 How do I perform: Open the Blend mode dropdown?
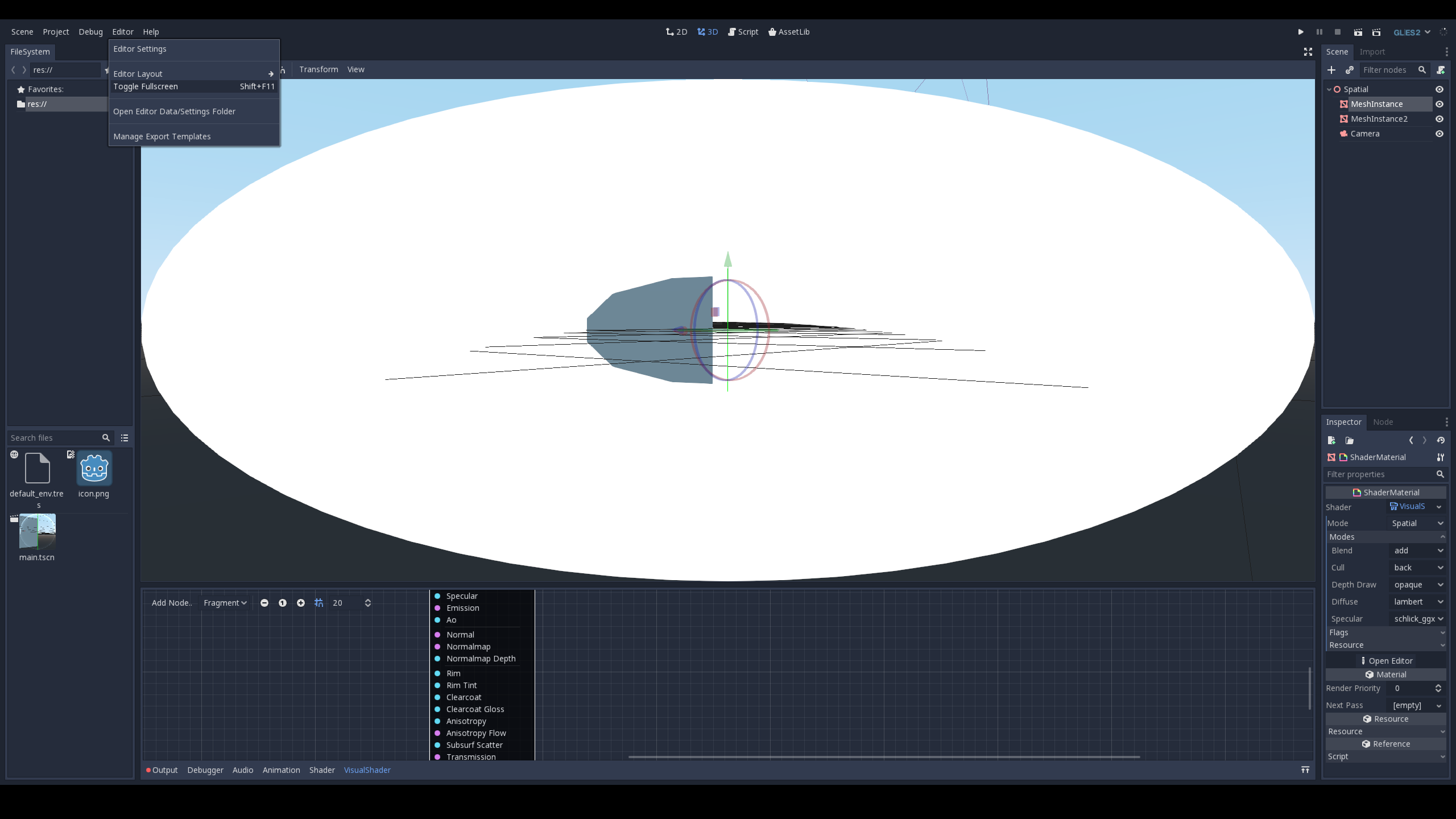point(1417,551)
